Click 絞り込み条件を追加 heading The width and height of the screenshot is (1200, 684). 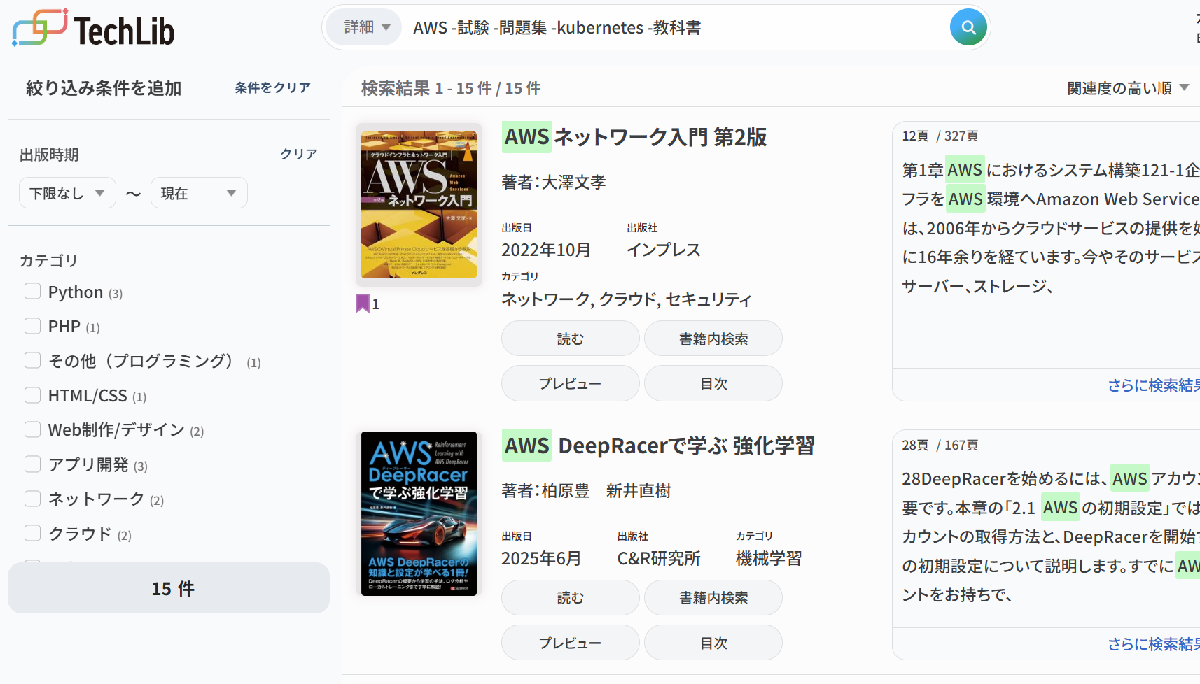click(x=104, y=88)
